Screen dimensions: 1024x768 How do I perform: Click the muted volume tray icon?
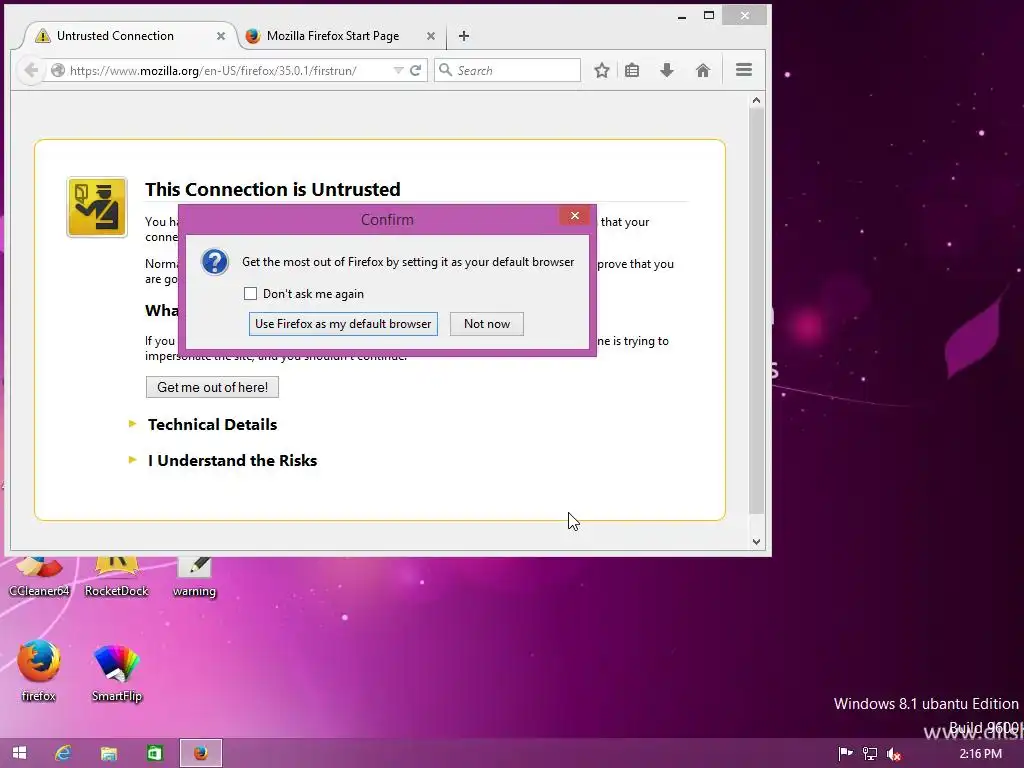(x=893, y=754)
